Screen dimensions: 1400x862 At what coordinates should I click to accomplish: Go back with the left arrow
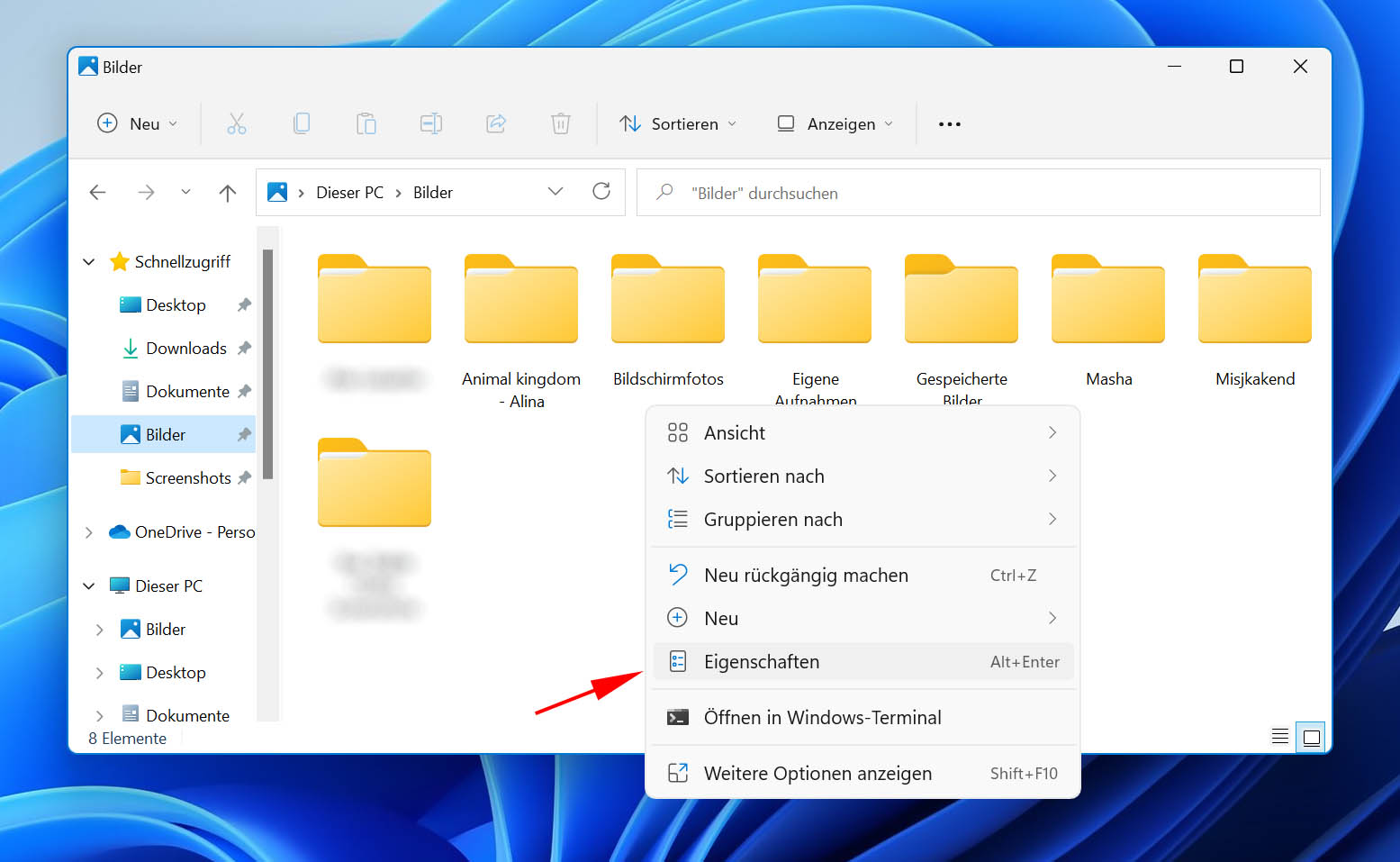click(98, 192)
